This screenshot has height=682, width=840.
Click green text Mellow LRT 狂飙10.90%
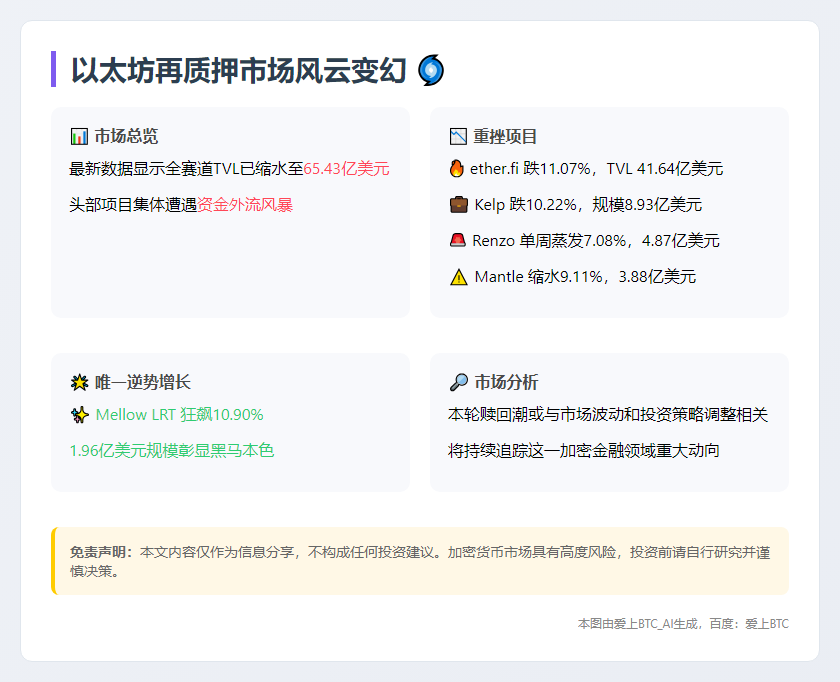[179, 415]
